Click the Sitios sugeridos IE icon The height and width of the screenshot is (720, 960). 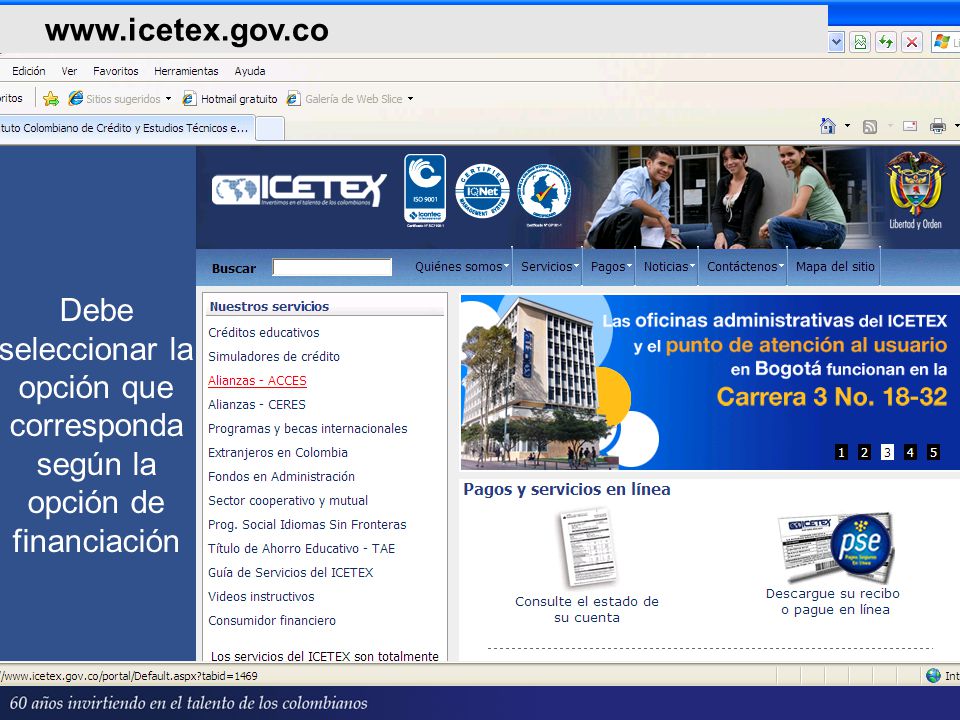(76, 98)
